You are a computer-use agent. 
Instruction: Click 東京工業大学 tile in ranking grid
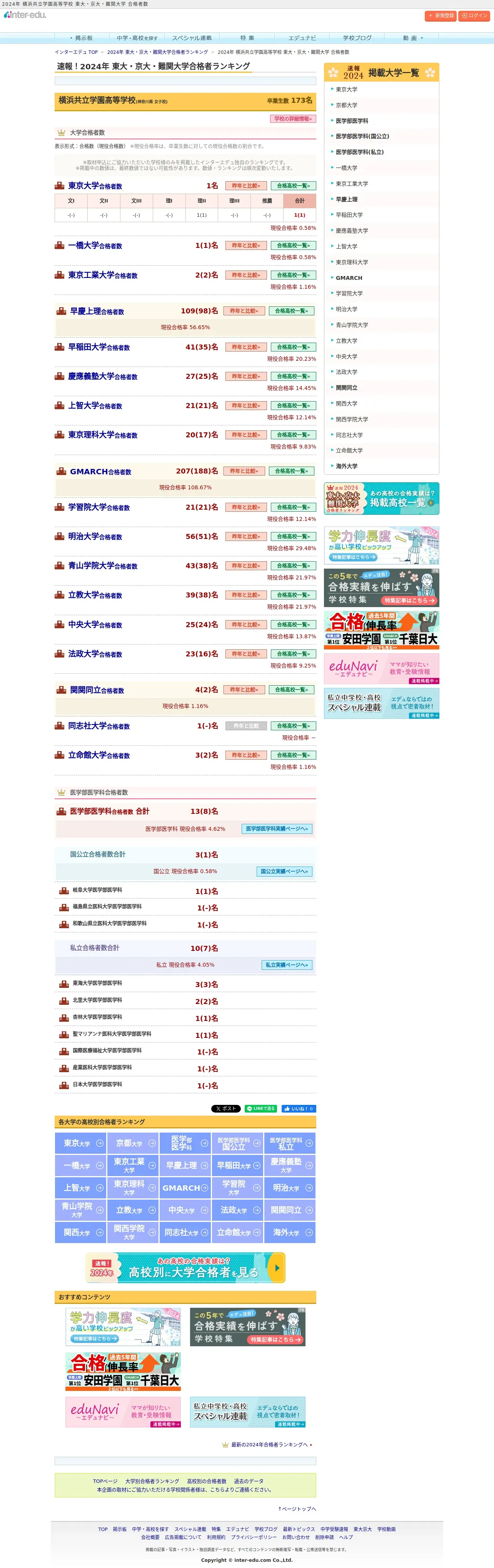pyautogui.click(x=133, y=1166)
